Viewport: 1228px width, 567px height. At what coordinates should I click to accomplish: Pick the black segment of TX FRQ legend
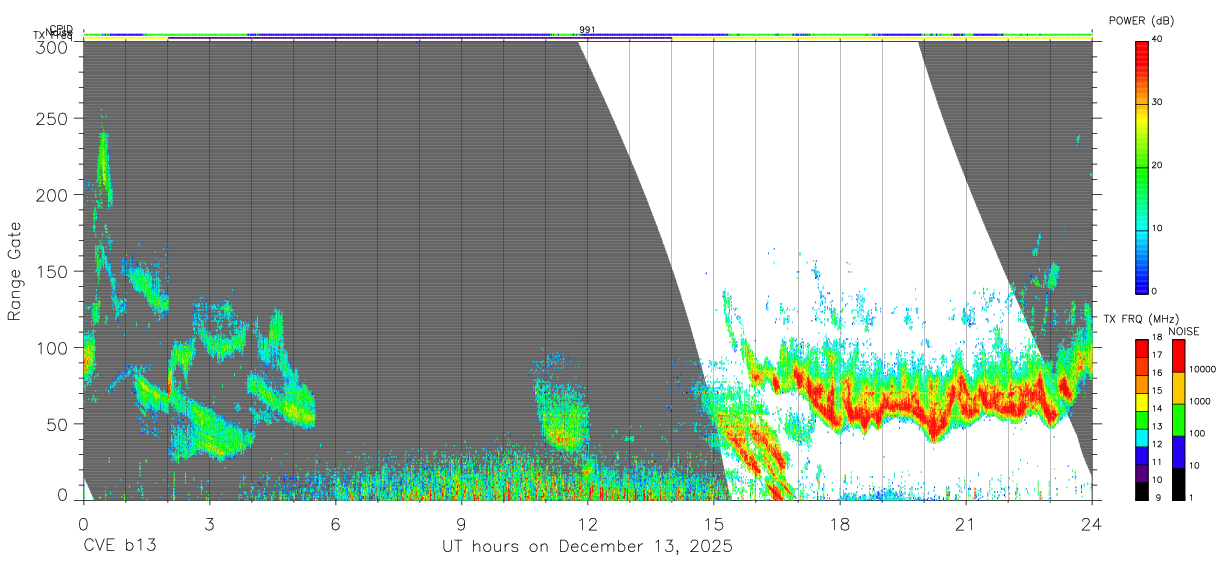pyautogui.click(x=1142, y=489)
